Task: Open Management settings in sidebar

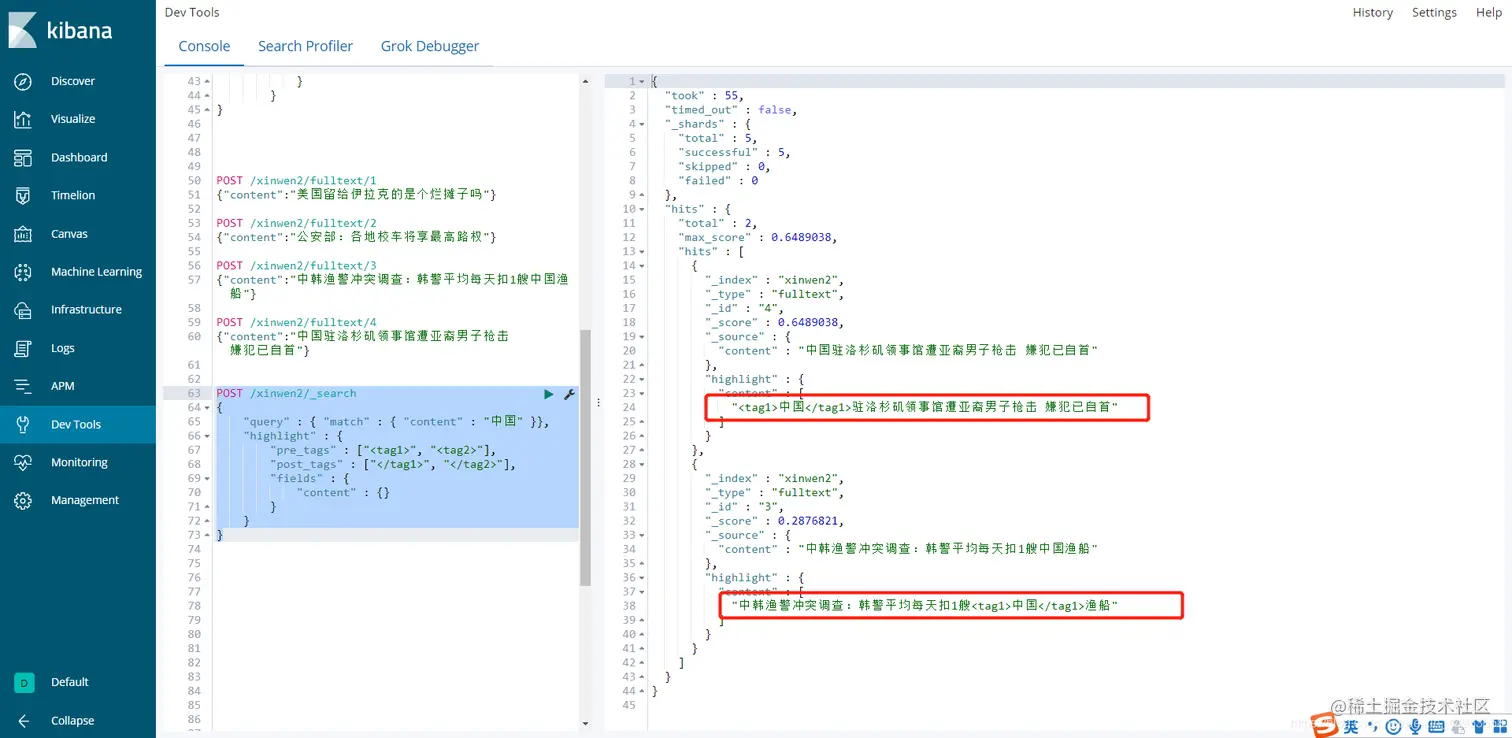Action: point(78,501)
